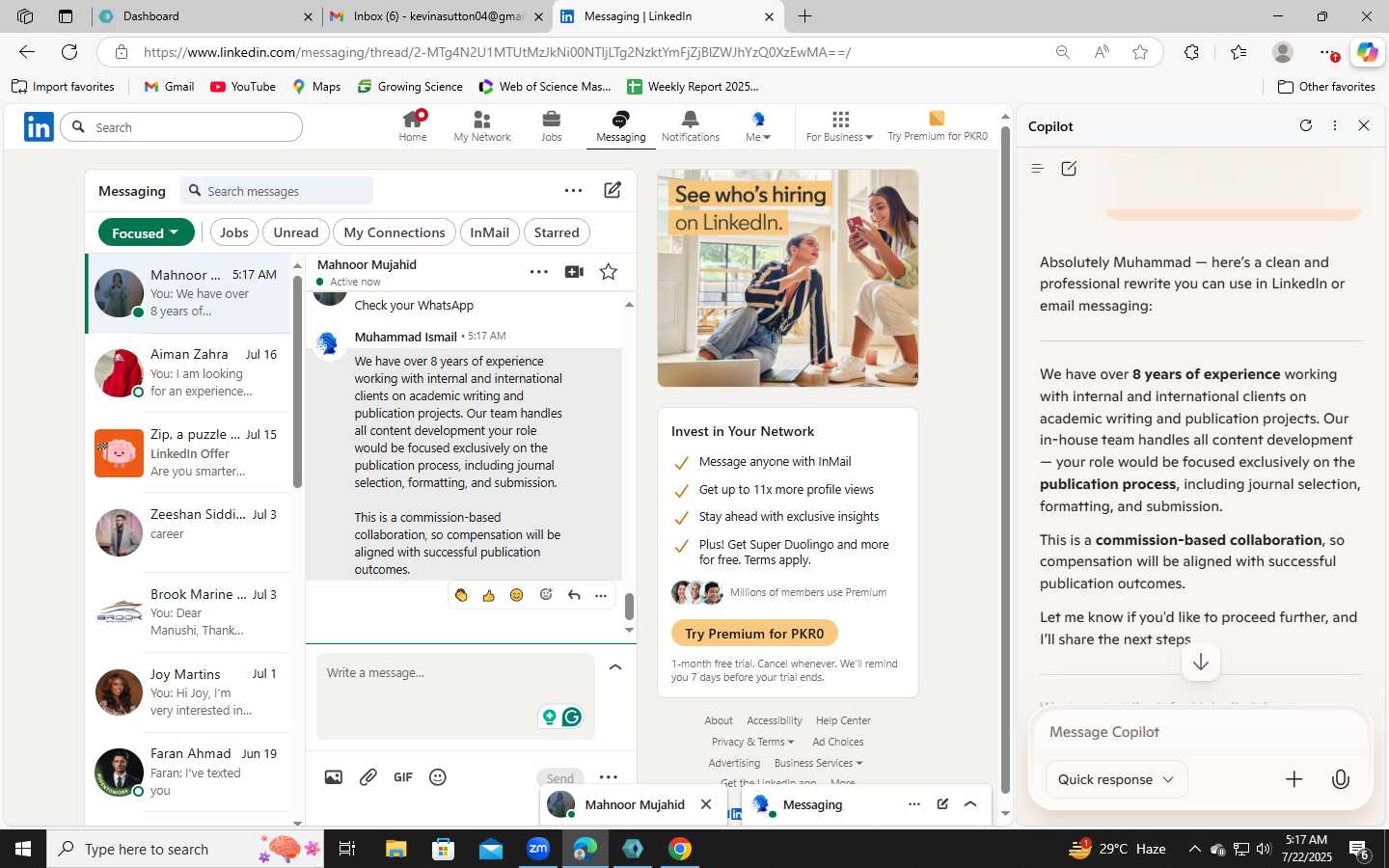Click the Search messages field
The image size is (1389, 868).
[x=277, y=191]
